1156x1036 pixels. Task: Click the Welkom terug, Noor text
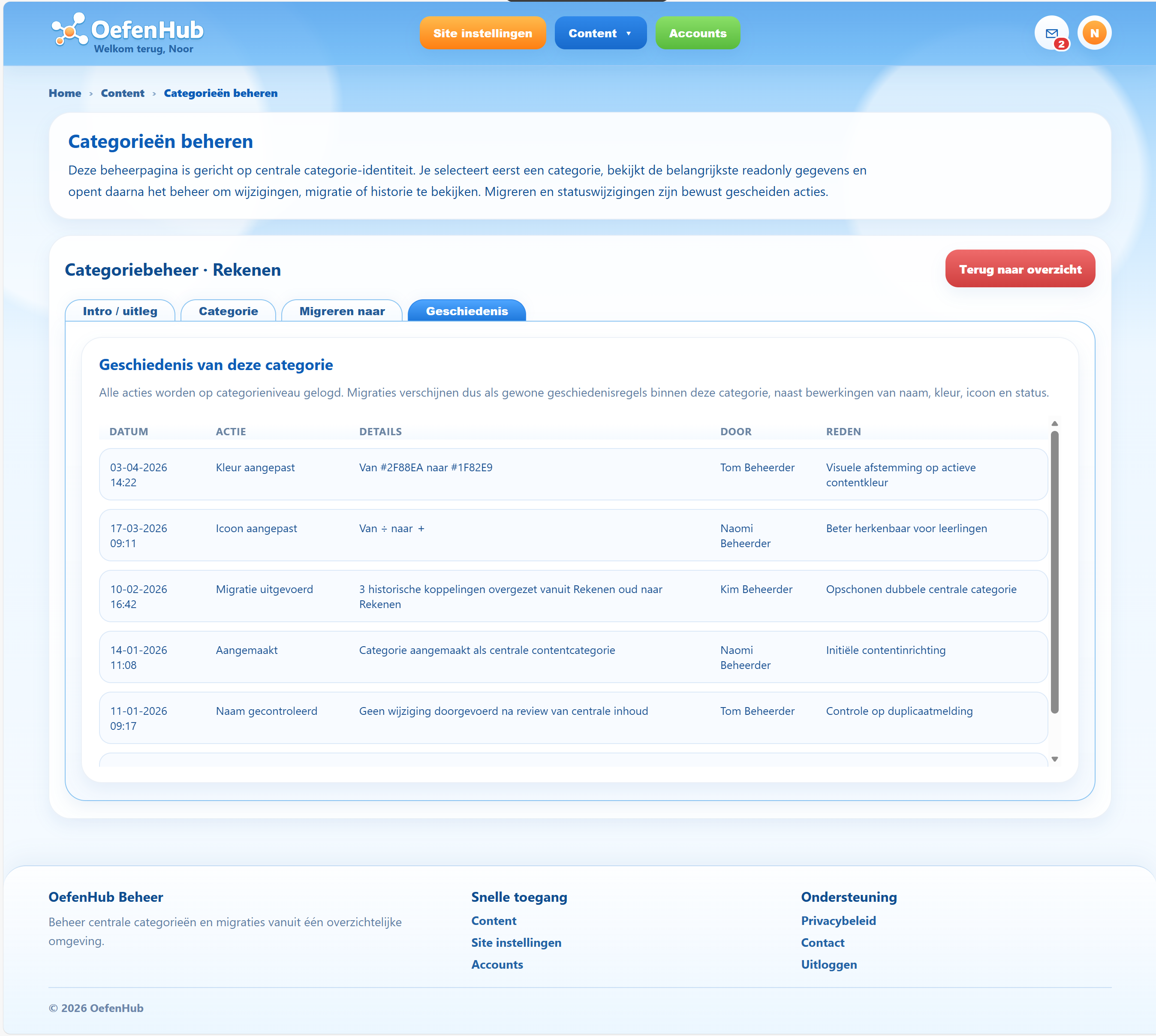click(144, 49)
